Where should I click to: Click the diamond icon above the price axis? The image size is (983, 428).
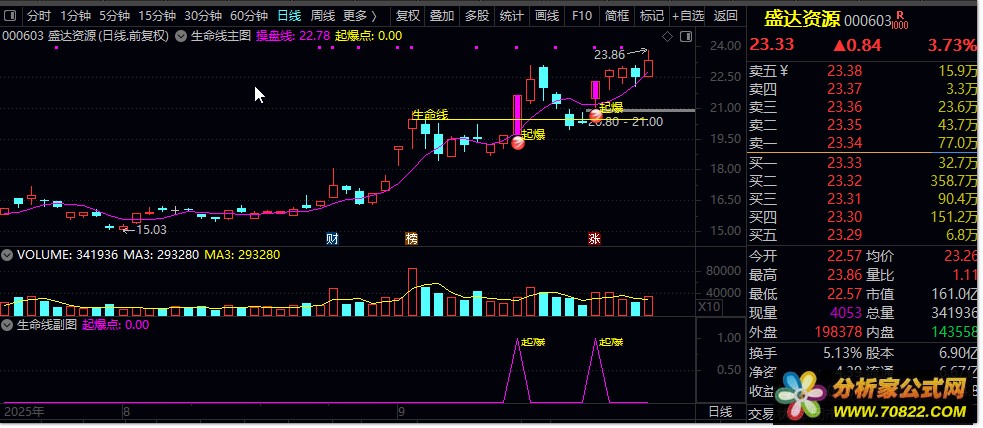point(667,37)
